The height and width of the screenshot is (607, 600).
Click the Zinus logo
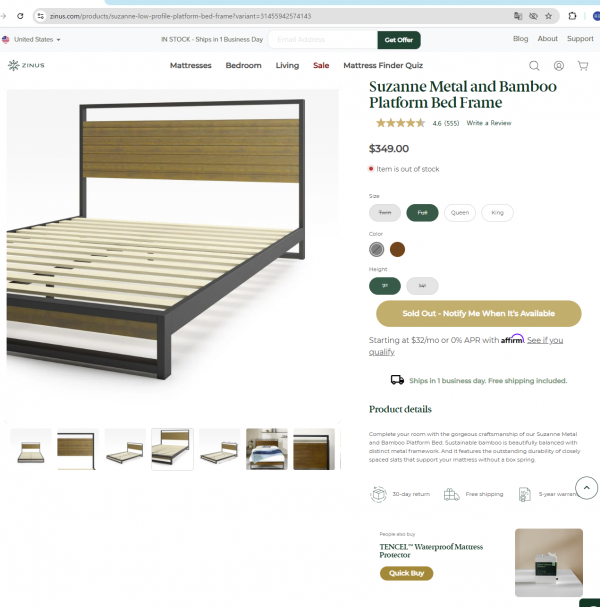click(x=26, y=65)
